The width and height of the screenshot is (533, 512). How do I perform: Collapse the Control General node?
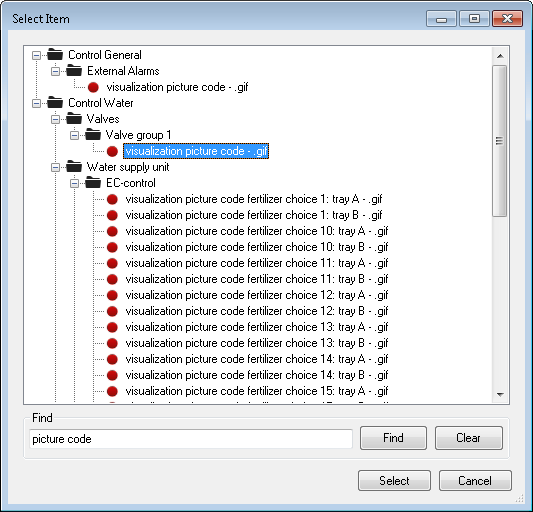point(36,55)
